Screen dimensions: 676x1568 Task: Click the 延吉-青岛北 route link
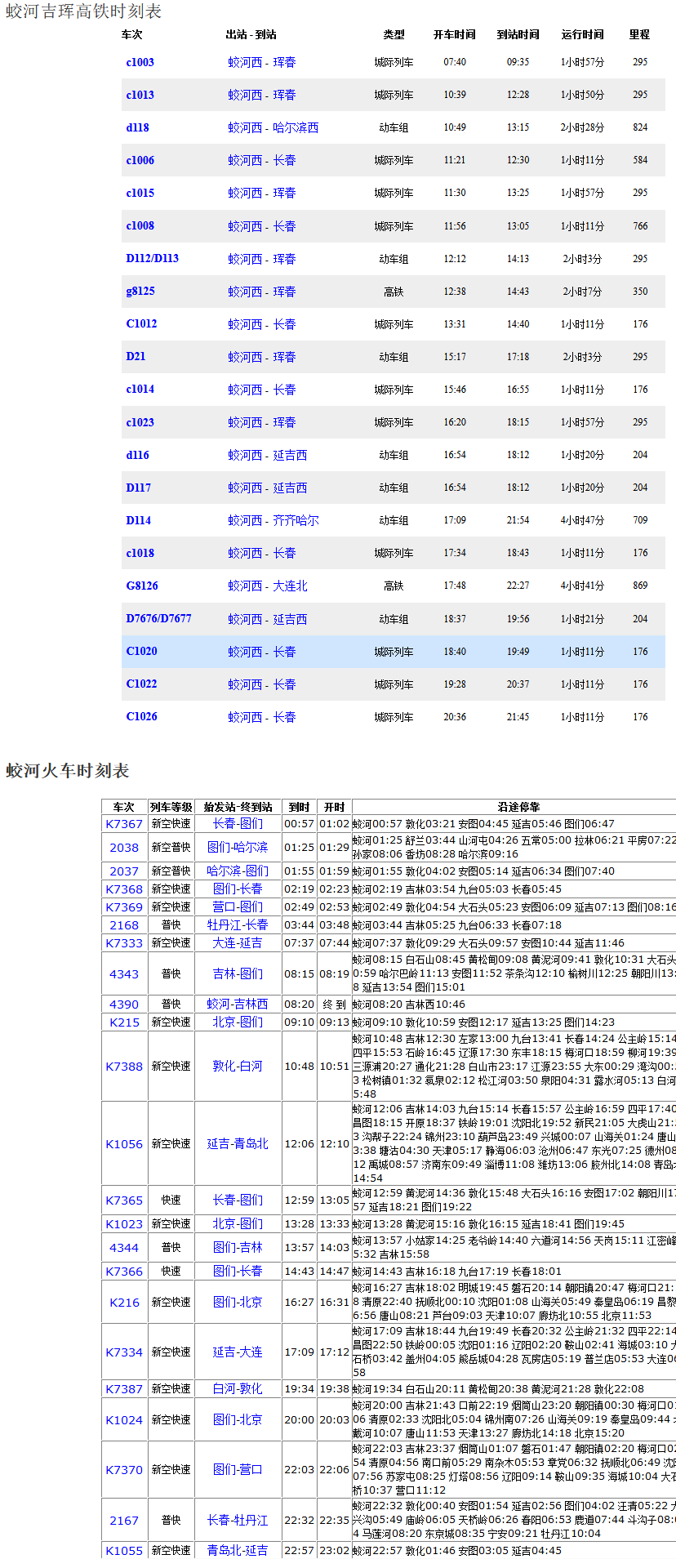[238, 1144]
